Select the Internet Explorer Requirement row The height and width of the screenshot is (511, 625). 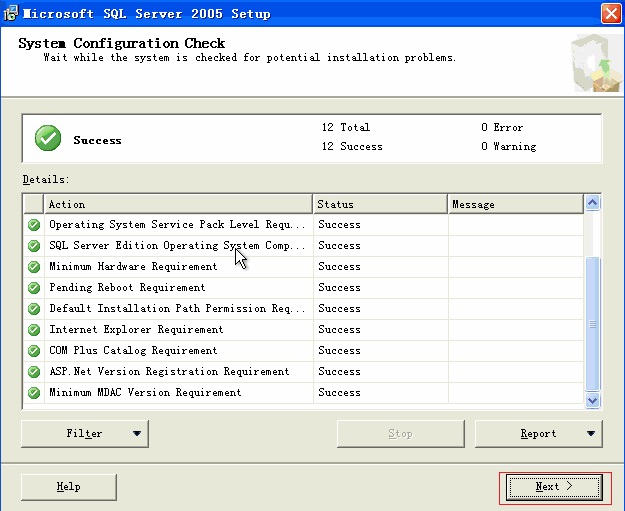tap(303, 330)
